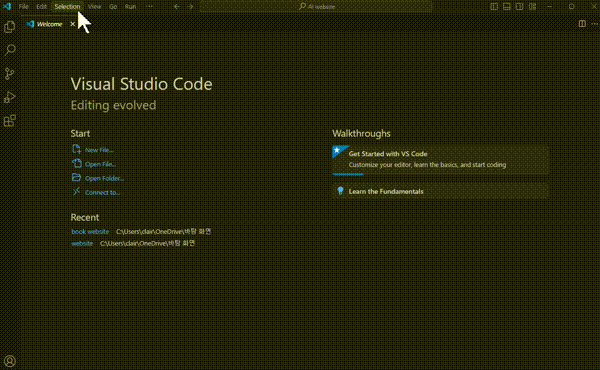Click the Open Folder... link

click(x=104, y=178)
